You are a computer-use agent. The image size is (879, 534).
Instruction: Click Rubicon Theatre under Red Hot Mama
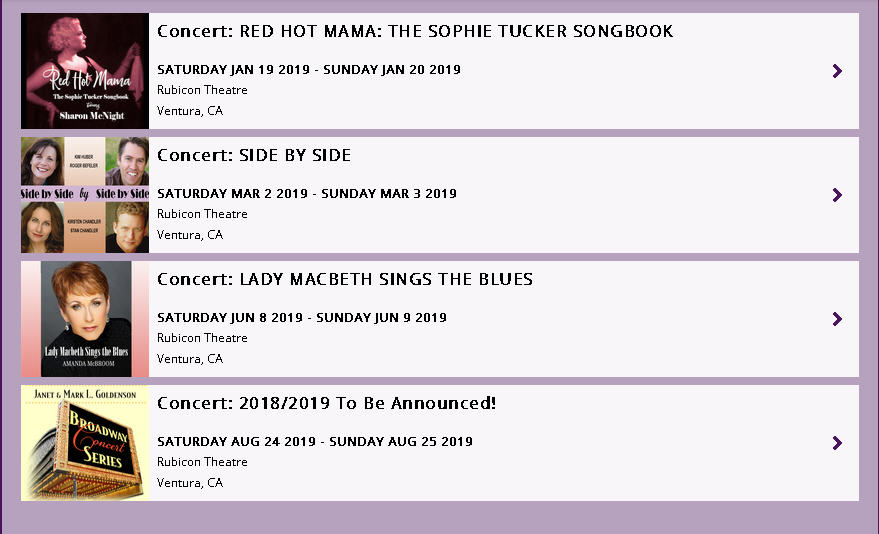[x=202, y=90]
